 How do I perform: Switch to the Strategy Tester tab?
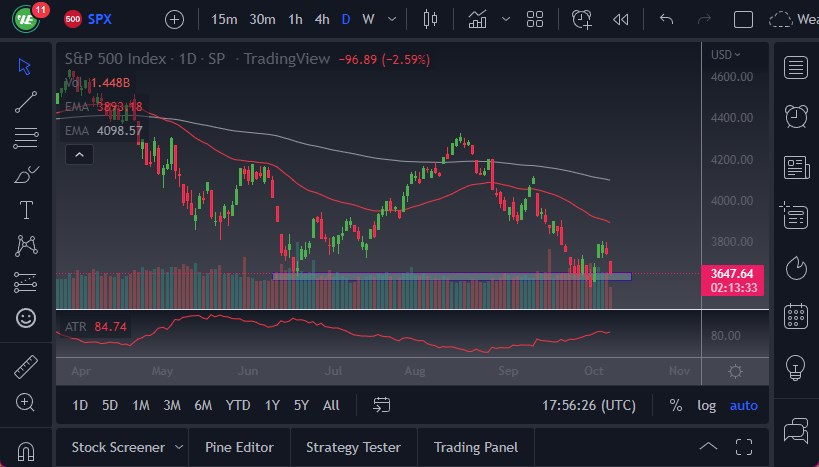click(x=353, y=447)
